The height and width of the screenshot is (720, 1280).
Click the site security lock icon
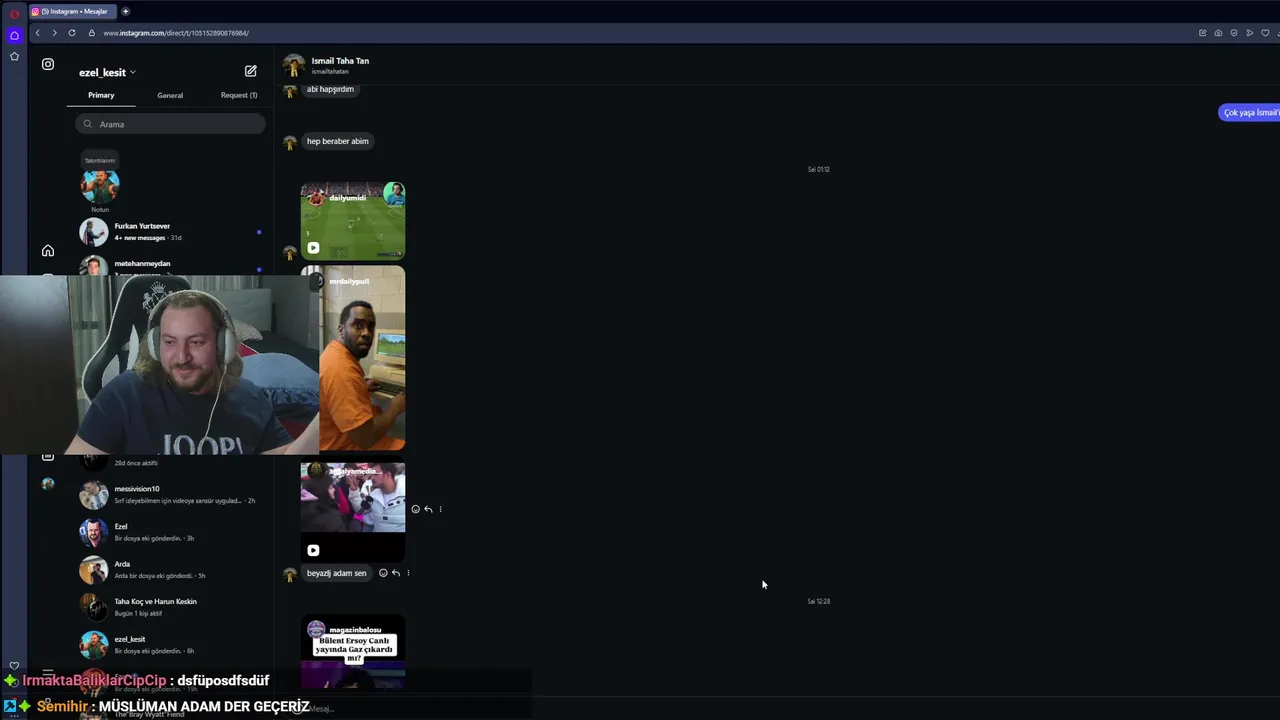click(x=91, y=33)
